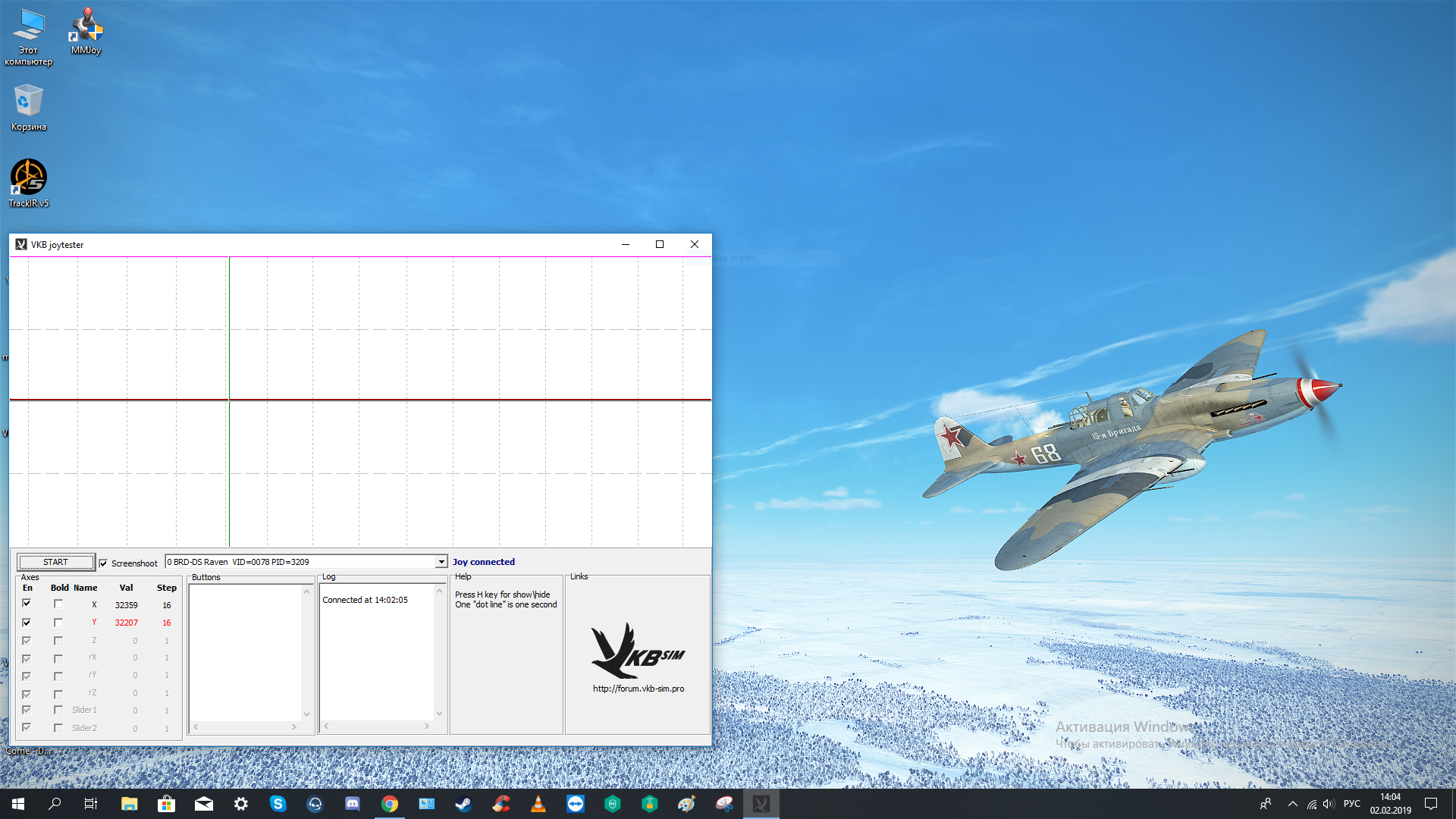
Task: Show hidden system tray icons
Action: (1293, 804)
